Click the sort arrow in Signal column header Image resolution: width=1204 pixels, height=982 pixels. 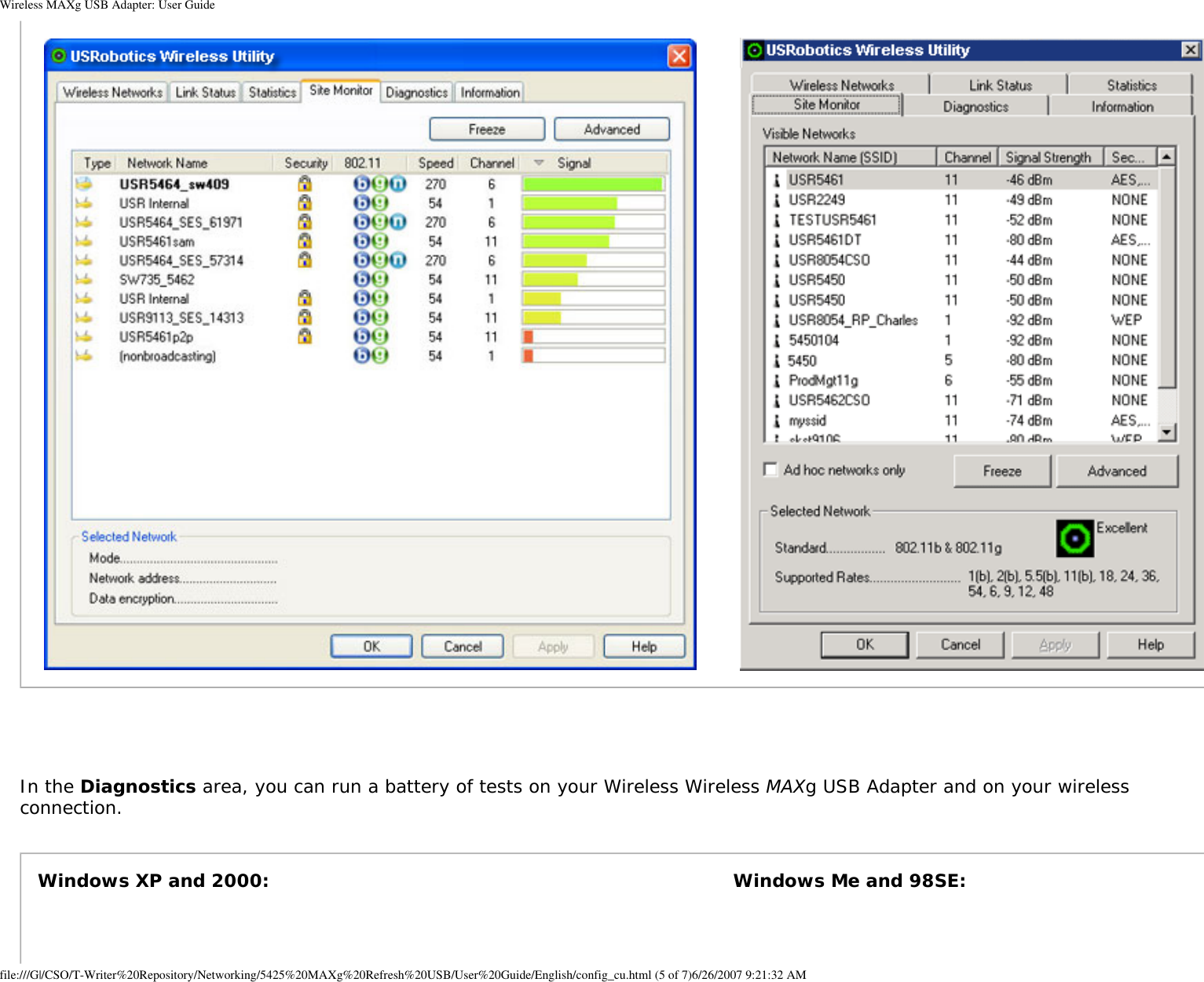[539, 163]
